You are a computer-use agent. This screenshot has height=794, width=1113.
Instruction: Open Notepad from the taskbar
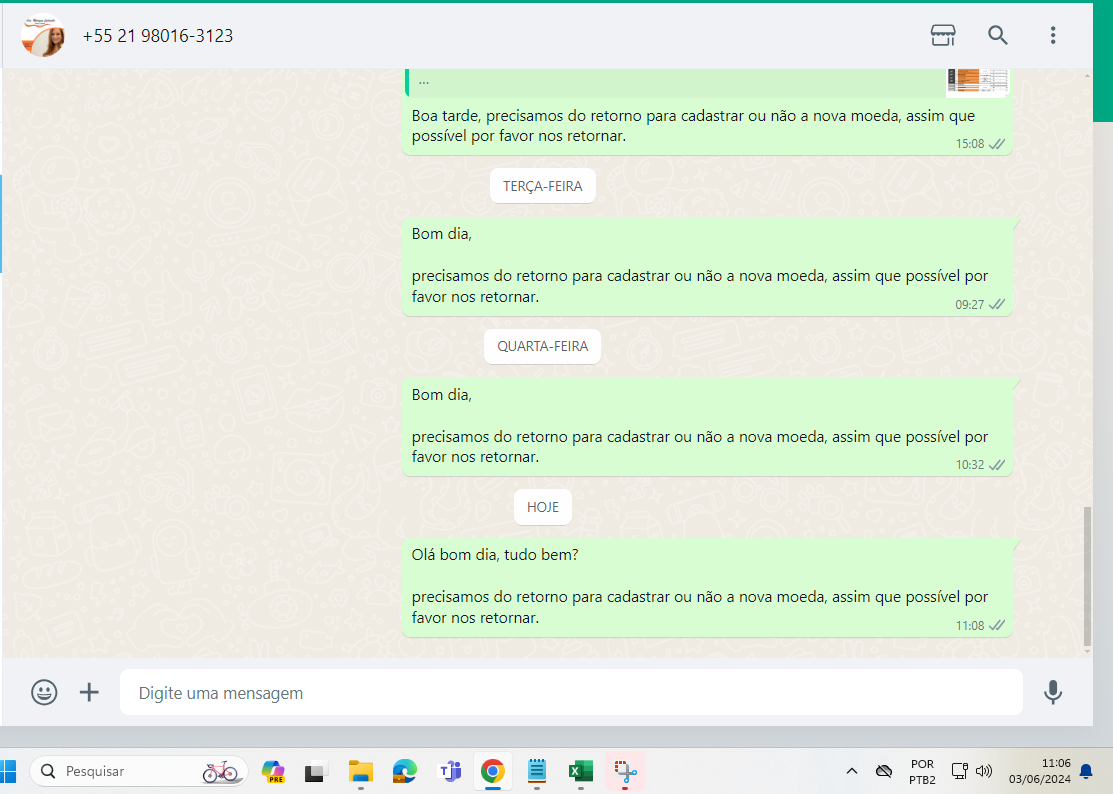pyautogui.click(x=537, y=771)
